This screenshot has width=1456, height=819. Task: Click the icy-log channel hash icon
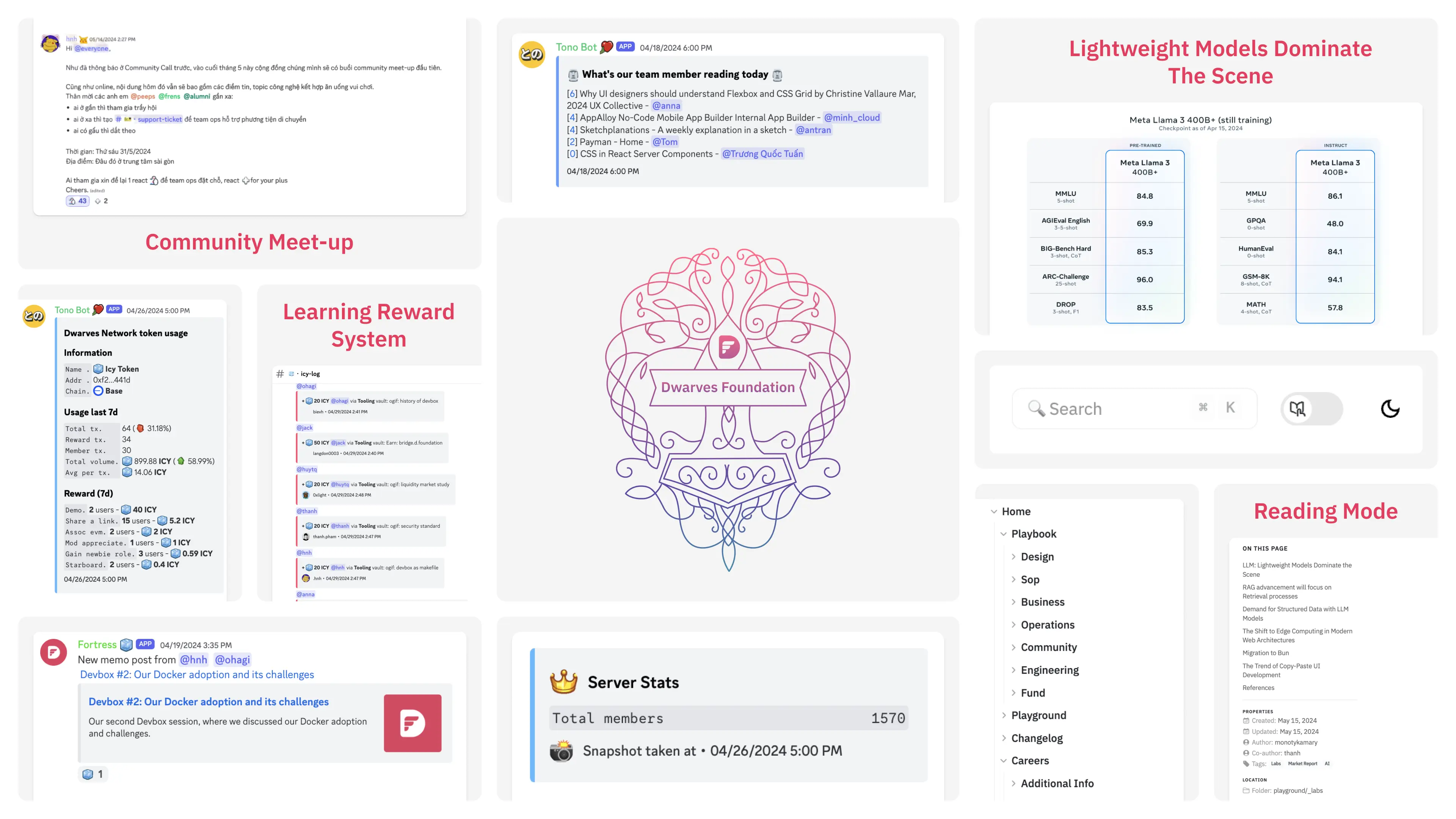click(x=280, y=373)
